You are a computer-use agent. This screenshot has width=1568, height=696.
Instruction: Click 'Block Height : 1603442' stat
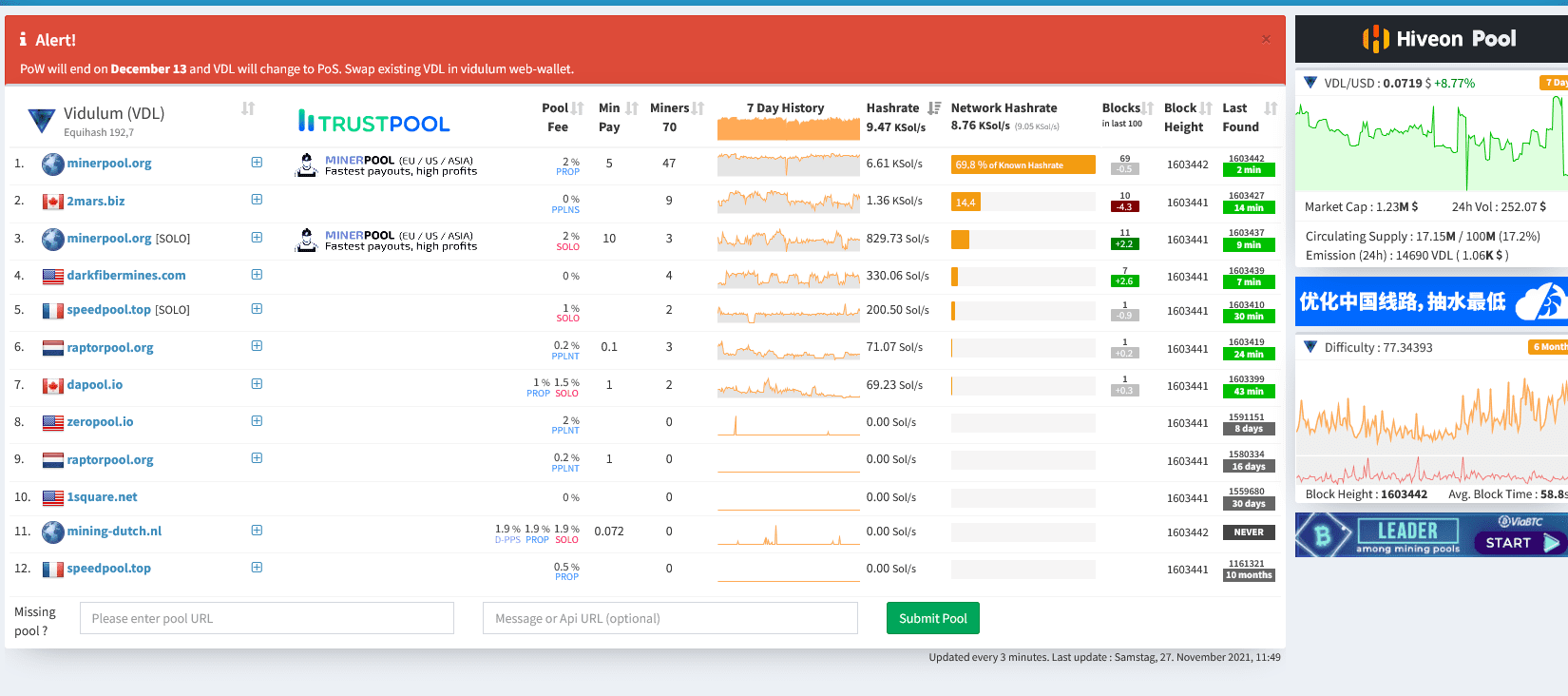(1367, 494)
